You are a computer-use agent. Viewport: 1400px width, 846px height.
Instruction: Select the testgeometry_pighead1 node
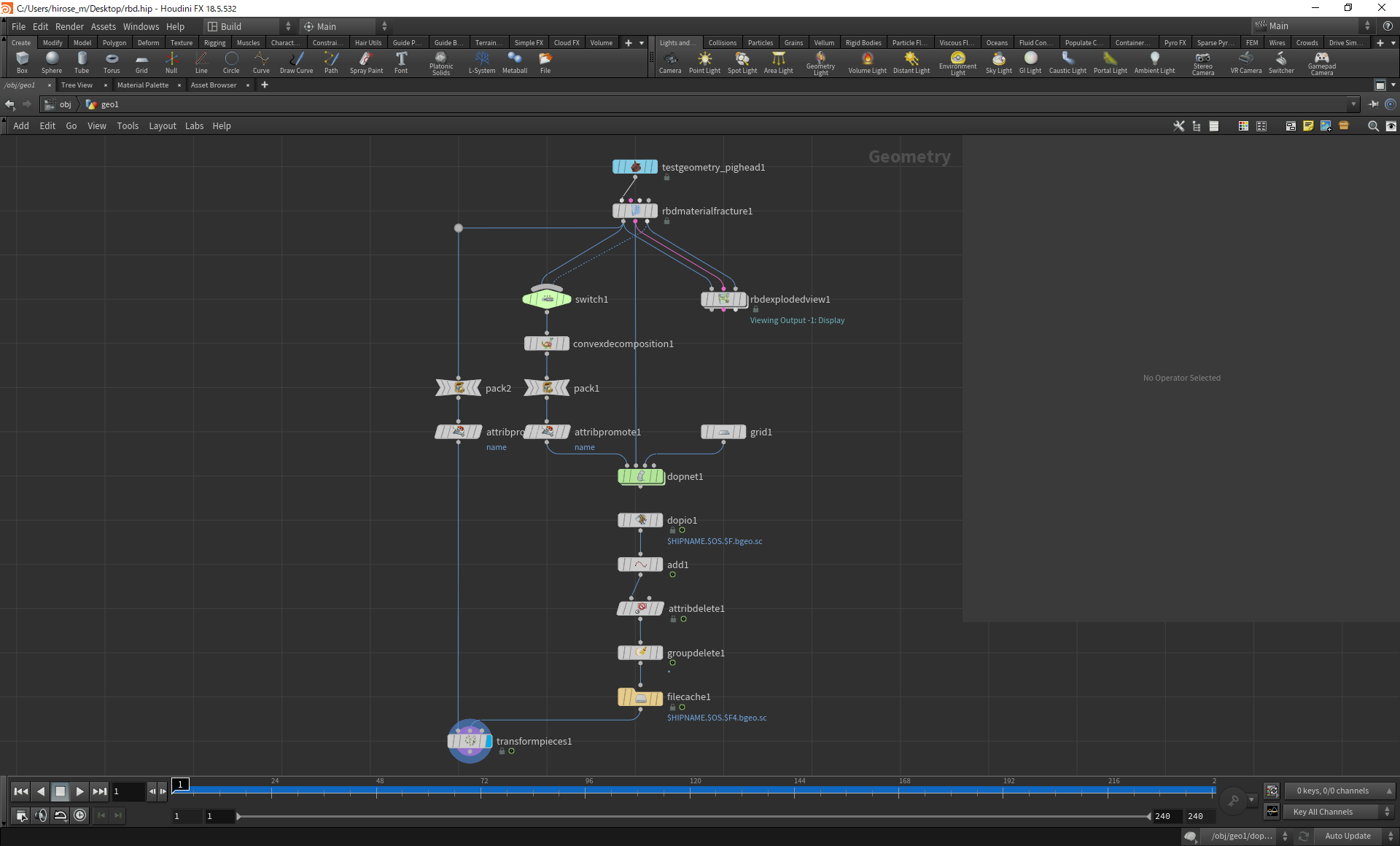[x=635, y=167]
